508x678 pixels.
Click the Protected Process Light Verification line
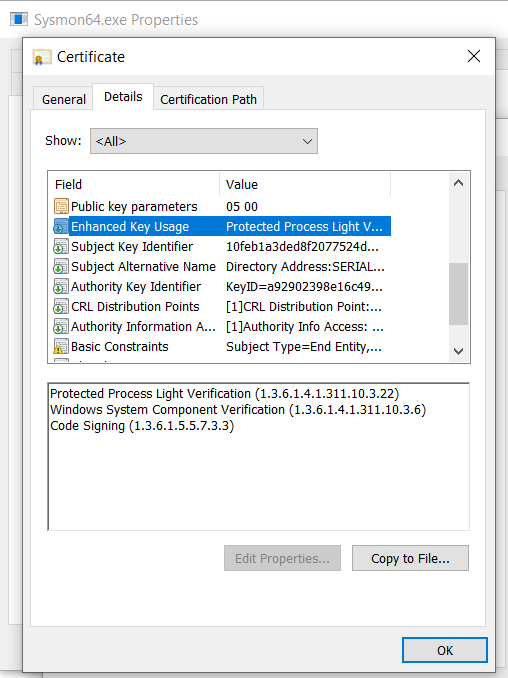tap(224, 393)
